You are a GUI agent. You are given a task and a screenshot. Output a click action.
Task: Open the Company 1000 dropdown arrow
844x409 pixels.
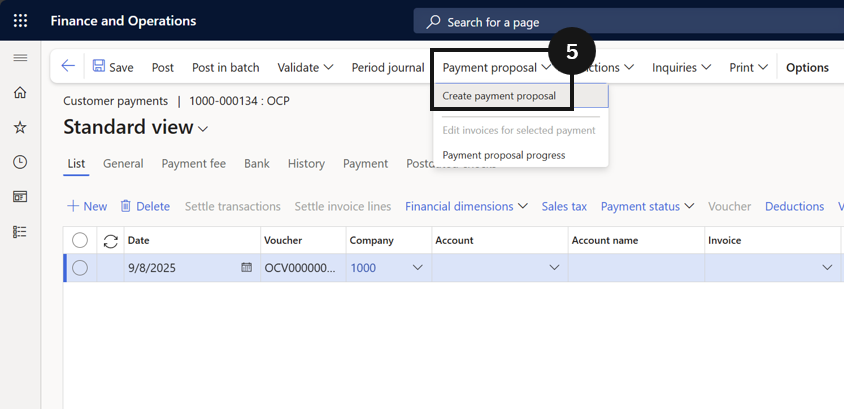[418, 267]
